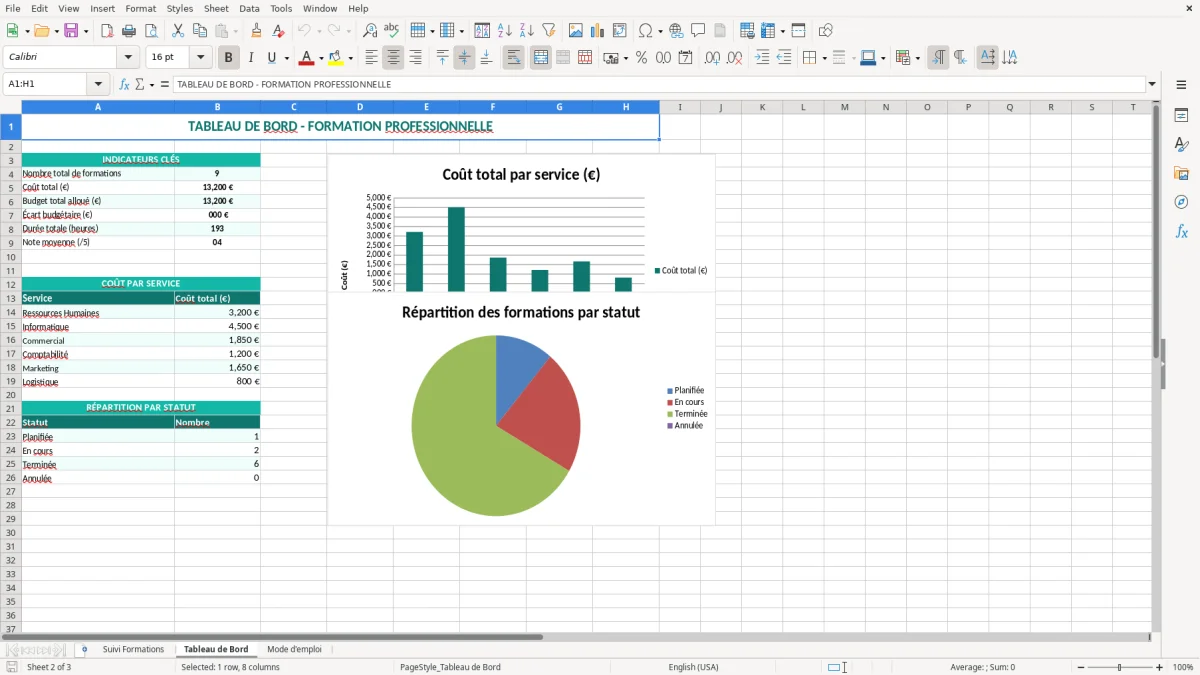This screenshot has height=675, width=1200.
Task: Open the Functions fx sidebar icon
Action: (1181, 232)
